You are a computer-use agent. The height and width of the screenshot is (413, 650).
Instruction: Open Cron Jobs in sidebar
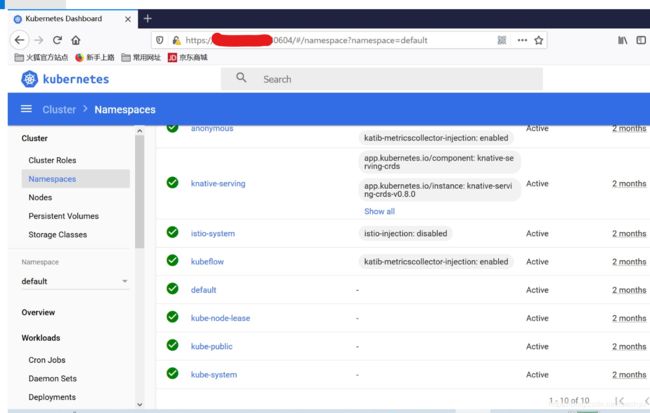click(x=47, y=360)
